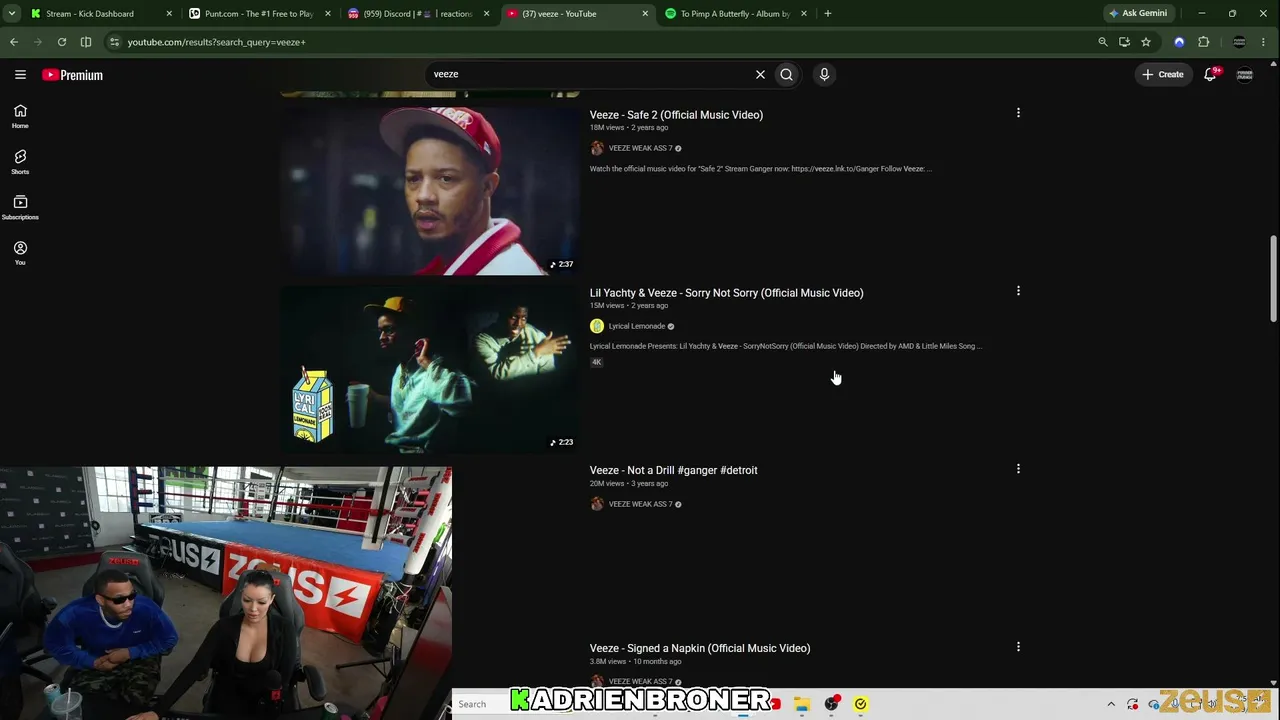Open the You page in the sidebar
Viewport: 1280px width, 720px height.
pyautogui.click(x=20, y=253)
